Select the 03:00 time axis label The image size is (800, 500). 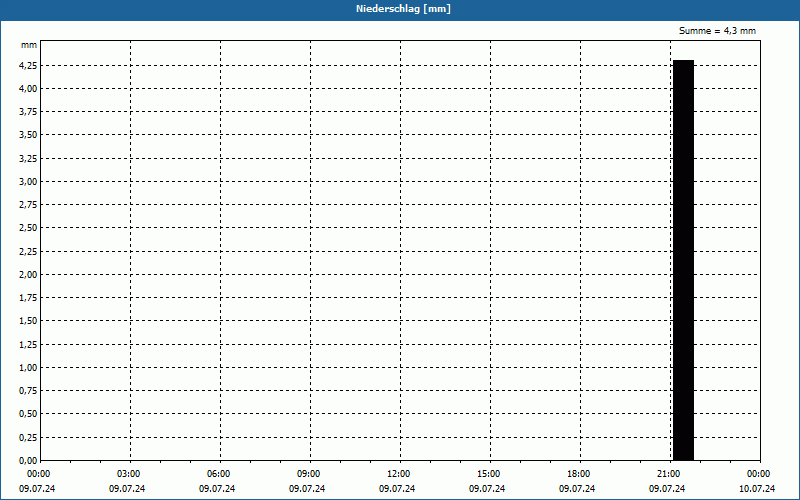coord(128,474)
